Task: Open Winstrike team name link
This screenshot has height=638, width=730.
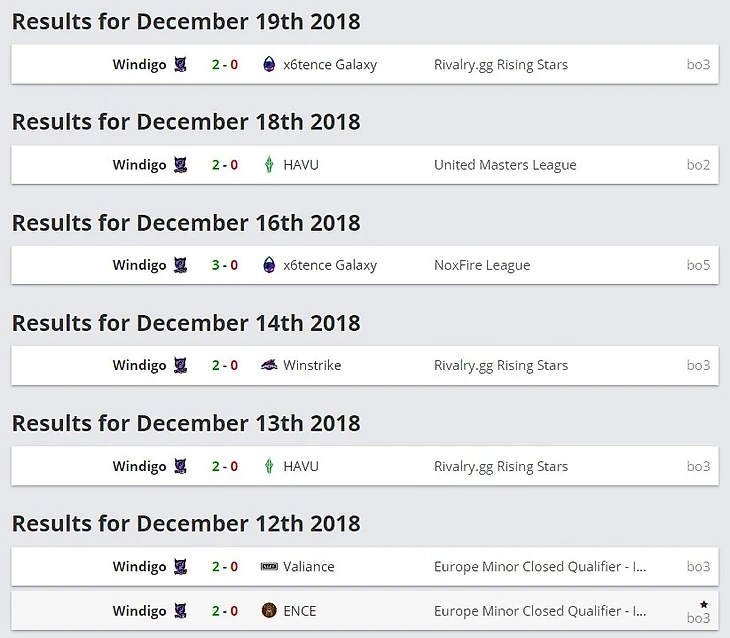Action: (x=312, y=366)
